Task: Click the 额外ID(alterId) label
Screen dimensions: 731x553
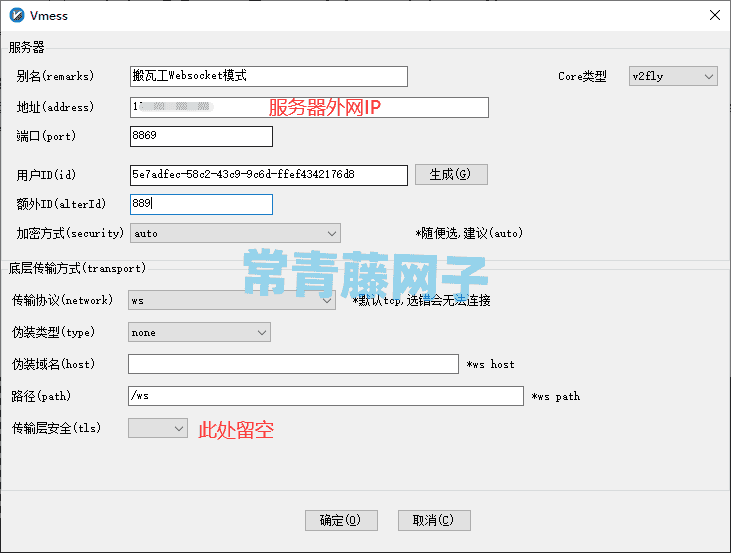Action: tap(61, 204)
